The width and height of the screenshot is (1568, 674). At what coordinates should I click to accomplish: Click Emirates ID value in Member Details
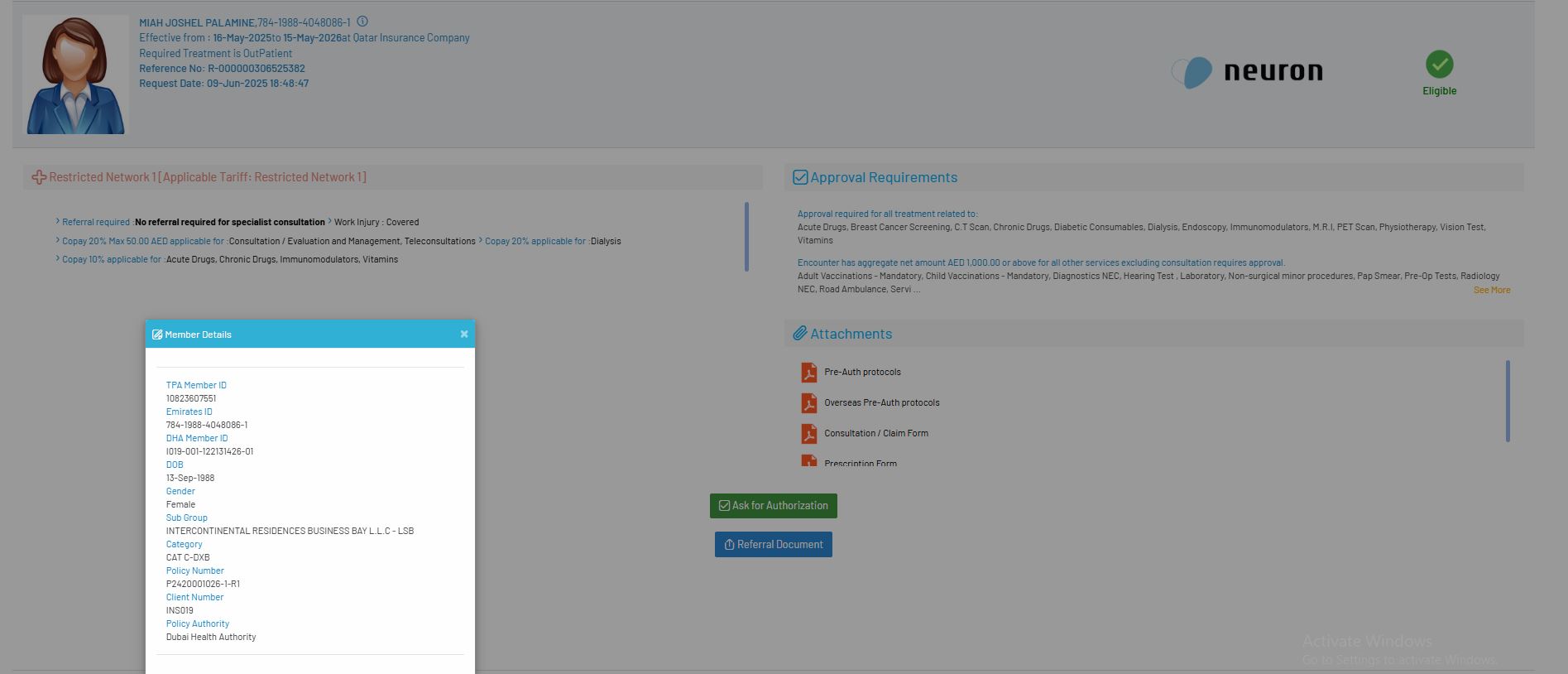pos(207,425)
